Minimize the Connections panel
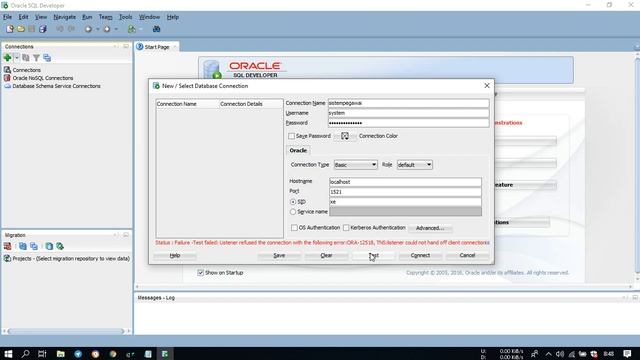 click(x=126, y=46)
